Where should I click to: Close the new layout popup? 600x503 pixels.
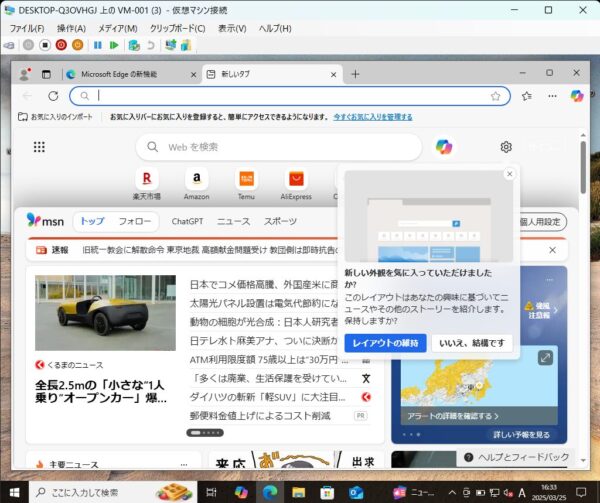point(510,174)
